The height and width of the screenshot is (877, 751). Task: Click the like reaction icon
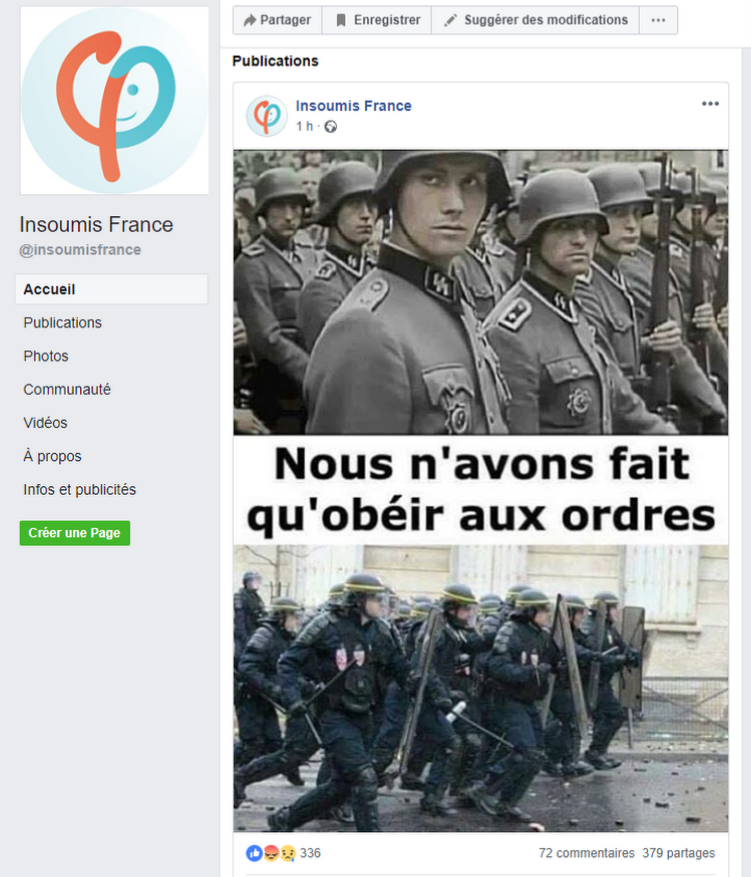coord(254,853)
